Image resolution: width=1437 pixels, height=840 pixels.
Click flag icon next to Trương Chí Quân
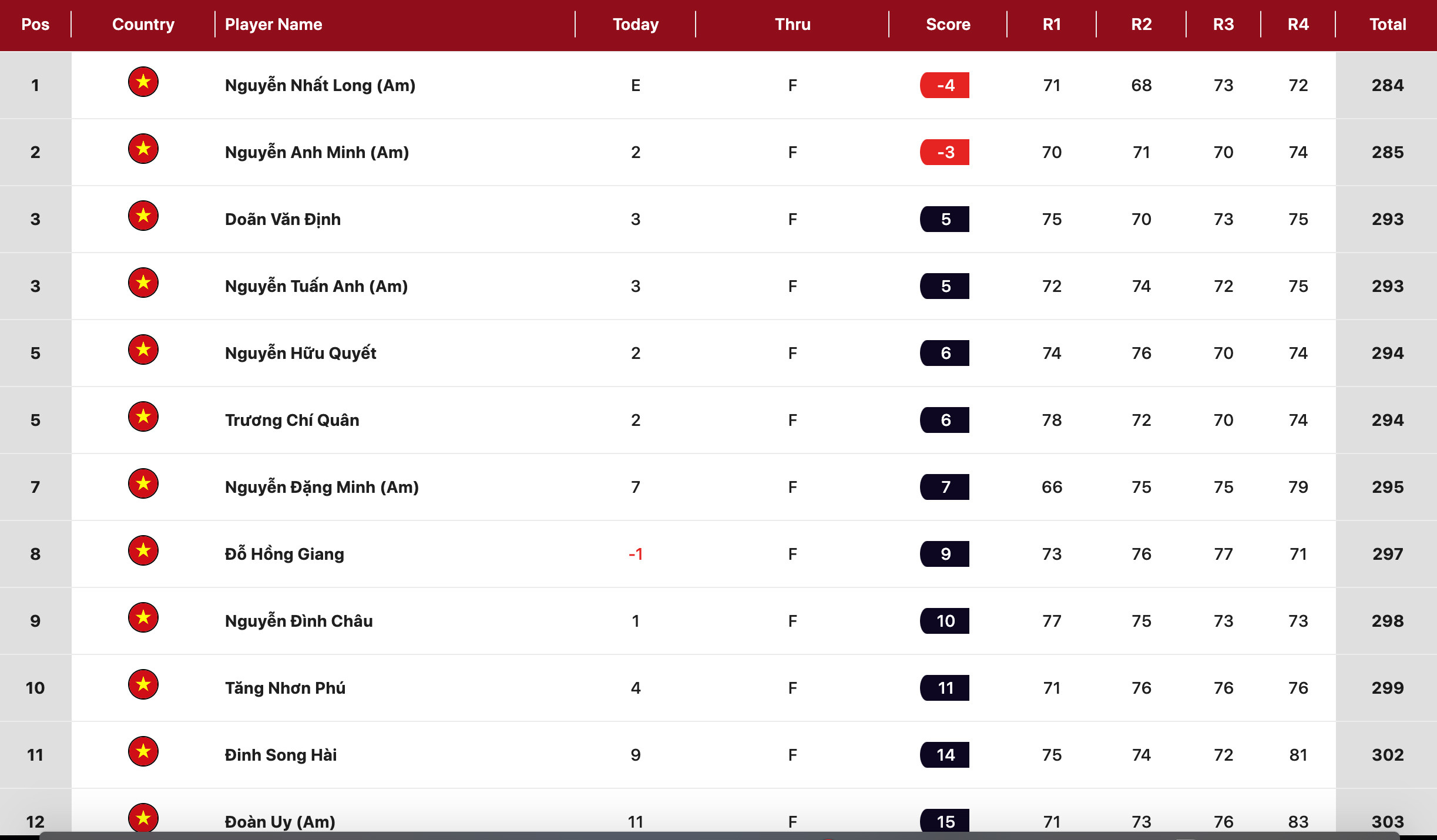pyautogui.click(x=143, y=417)
